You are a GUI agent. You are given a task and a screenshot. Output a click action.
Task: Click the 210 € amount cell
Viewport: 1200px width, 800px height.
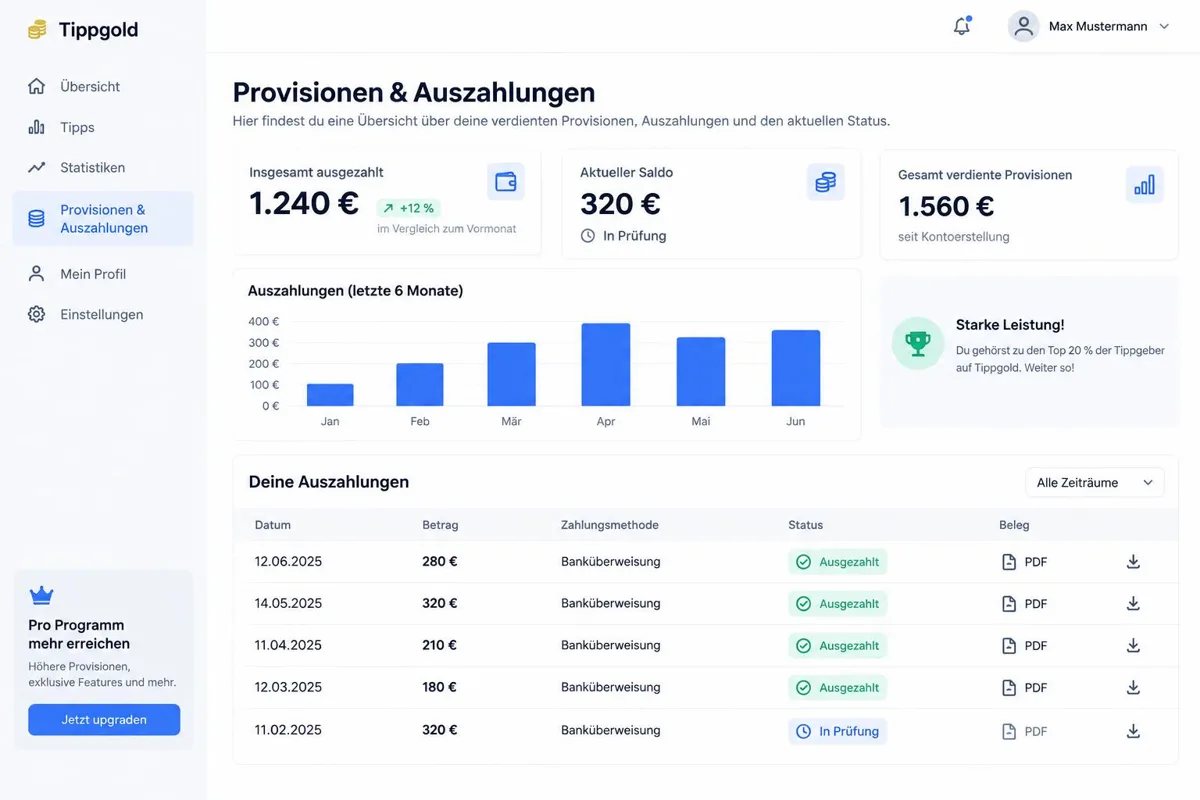pos(440,646)
